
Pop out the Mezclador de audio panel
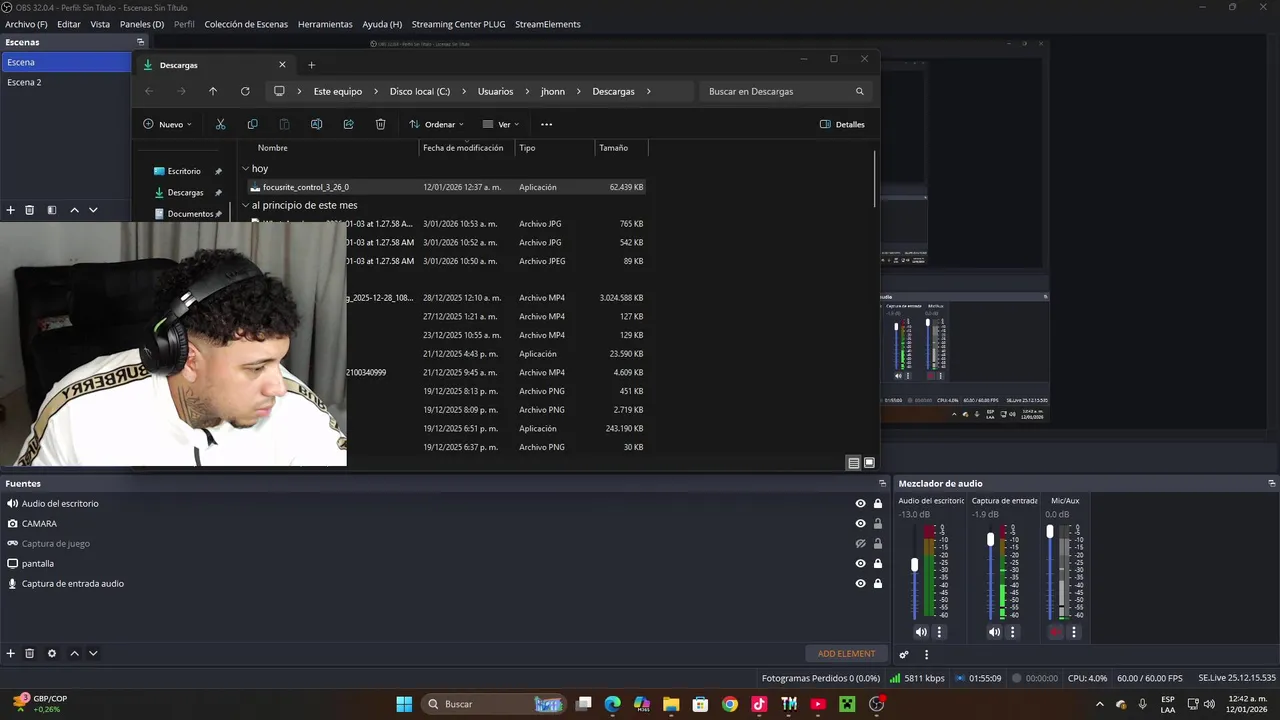coord(1272,483)
